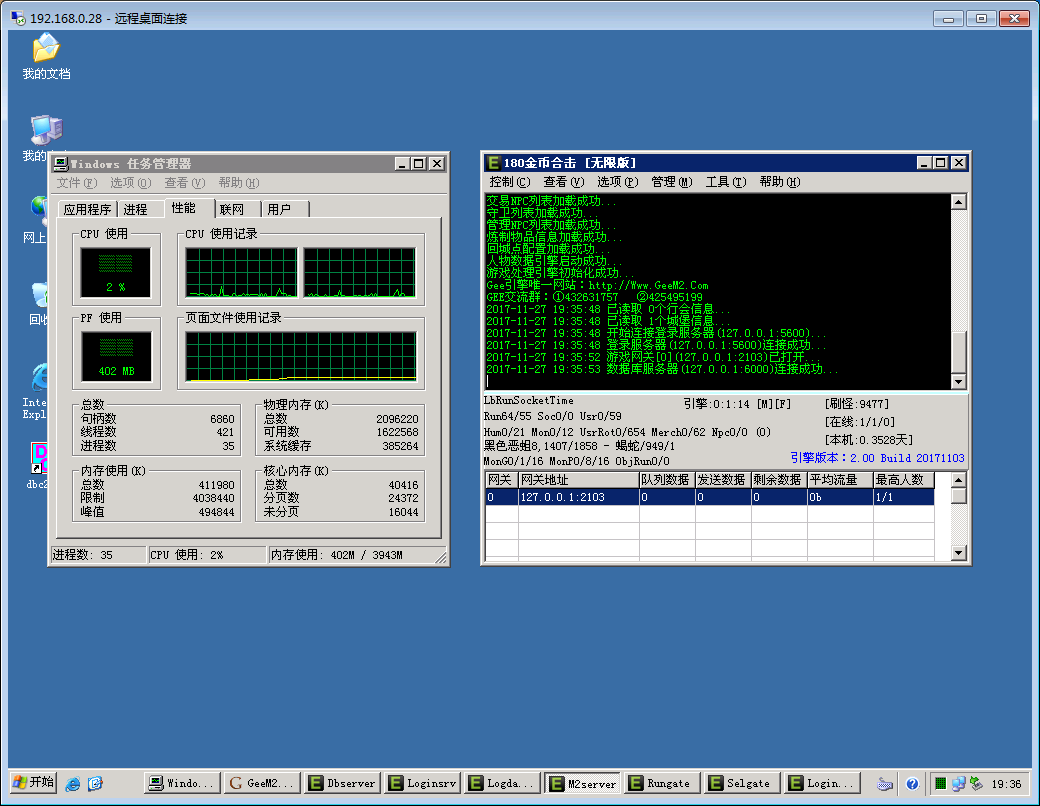This screenshot has height=806, width=1040.
Task: Switch to Dbserver taskbar button
Action: (342, 783)
